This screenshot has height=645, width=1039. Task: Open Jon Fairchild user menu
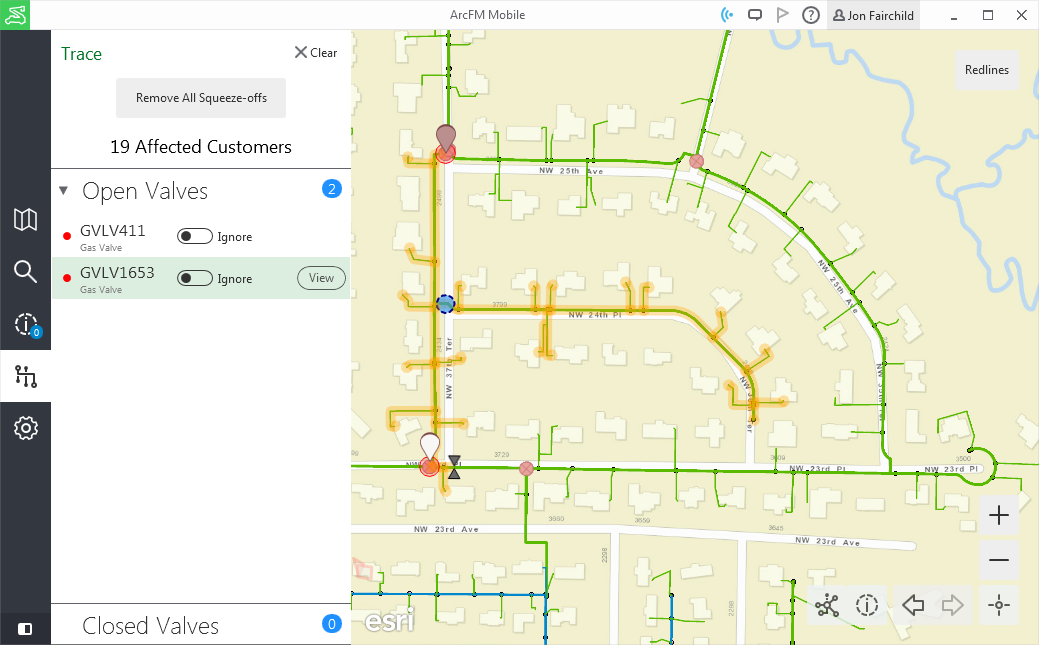(873, 15)
